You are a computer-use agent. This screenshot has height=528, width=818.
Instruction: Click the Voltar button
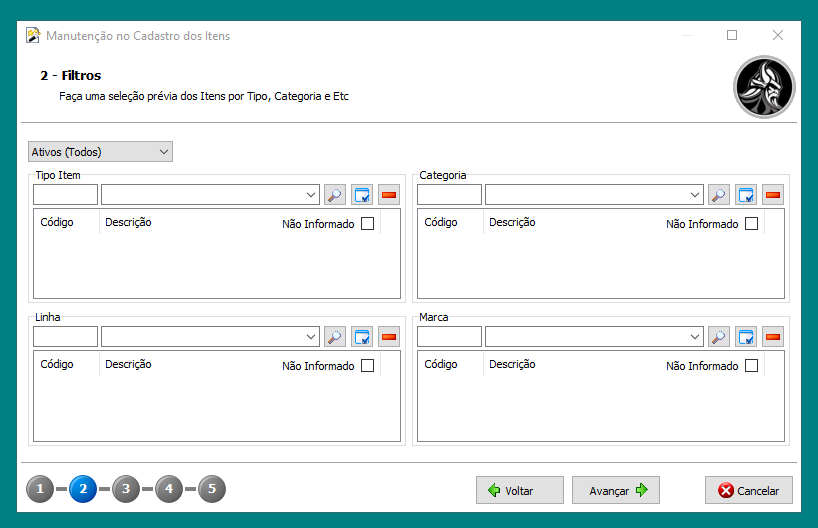520,490
